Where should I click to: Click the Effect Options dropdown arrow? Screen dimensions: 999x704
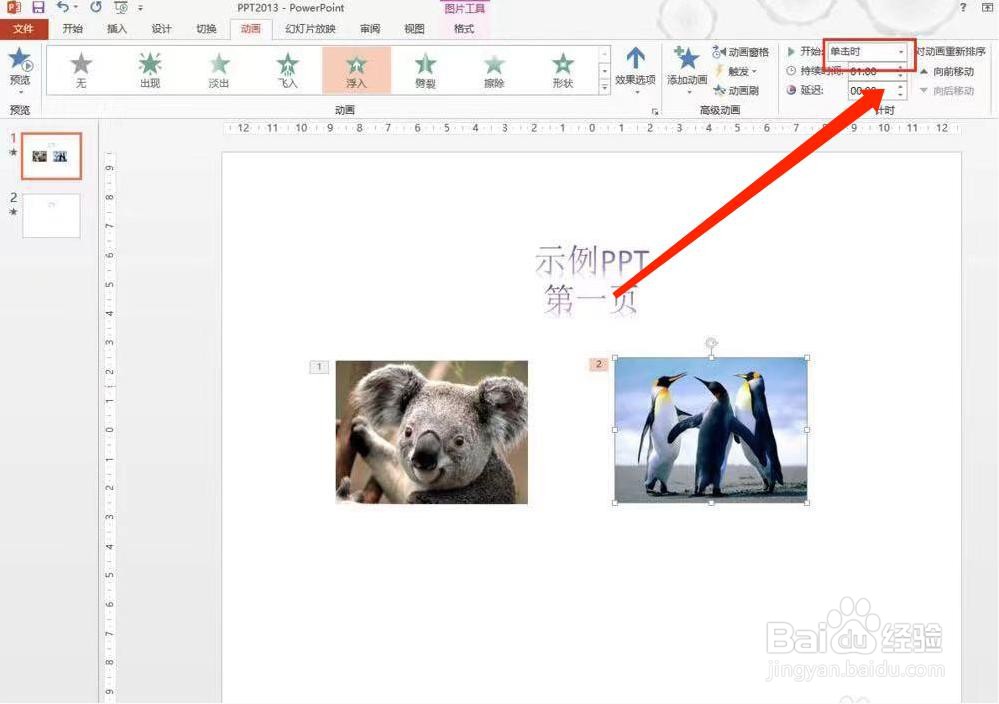635,92
